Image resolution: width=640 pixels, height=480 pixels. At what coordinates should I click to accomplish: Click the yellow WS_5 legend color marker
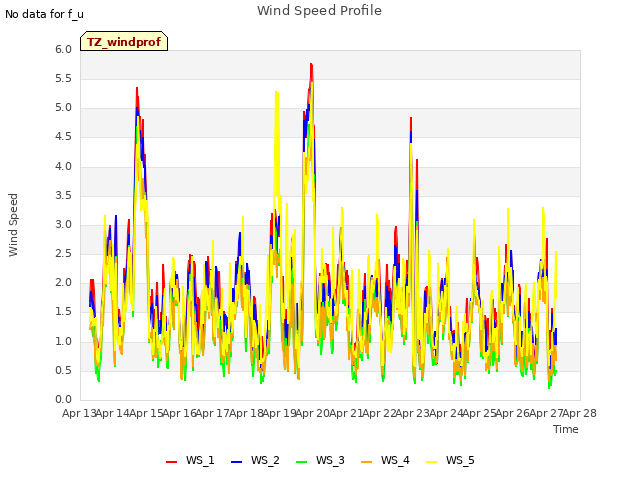[x=431, y=462]
